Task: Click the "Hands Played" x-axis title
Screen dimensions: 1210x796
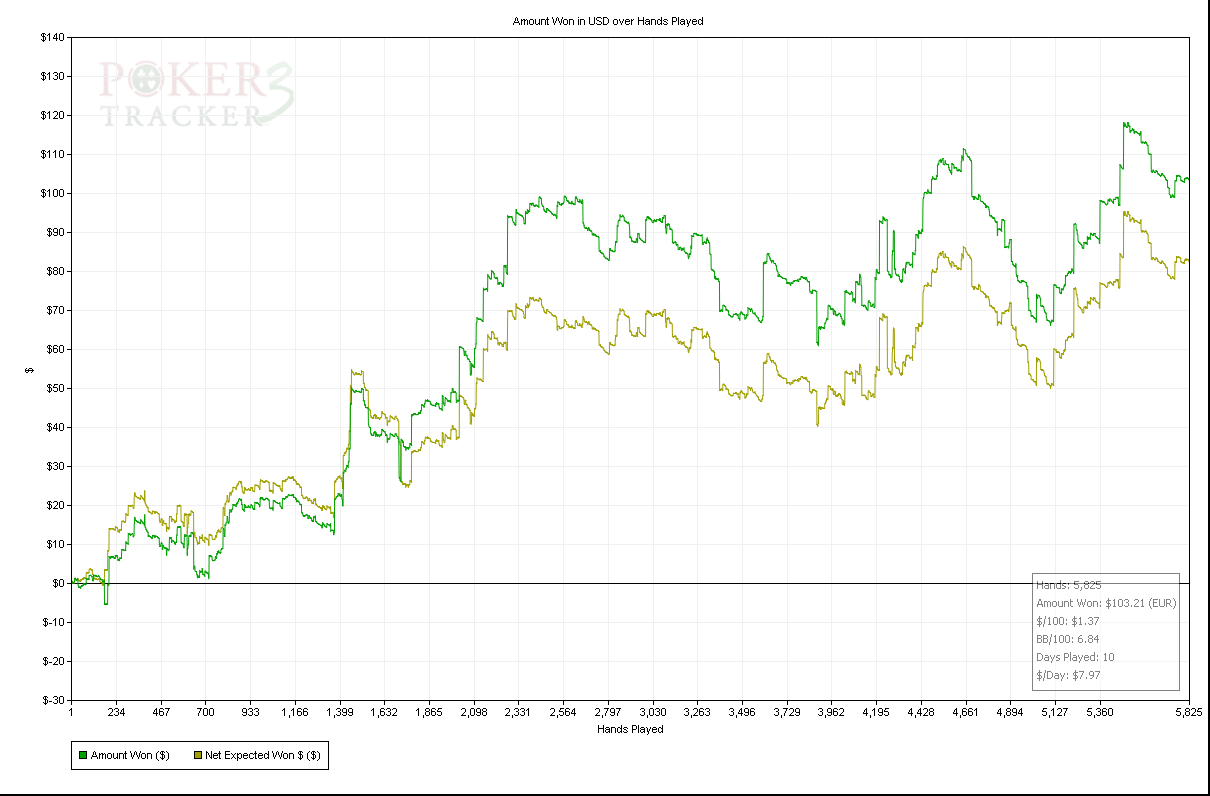Action: [630, 729]
